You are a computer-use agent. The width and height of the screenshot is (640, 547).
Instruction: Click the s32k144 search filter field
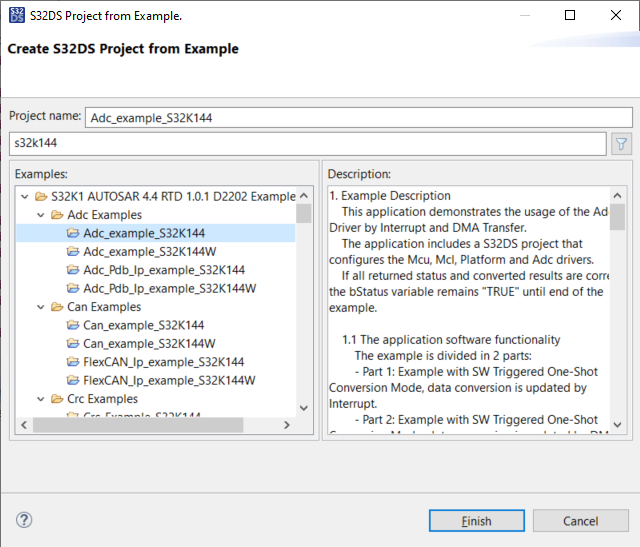(306, 144)
